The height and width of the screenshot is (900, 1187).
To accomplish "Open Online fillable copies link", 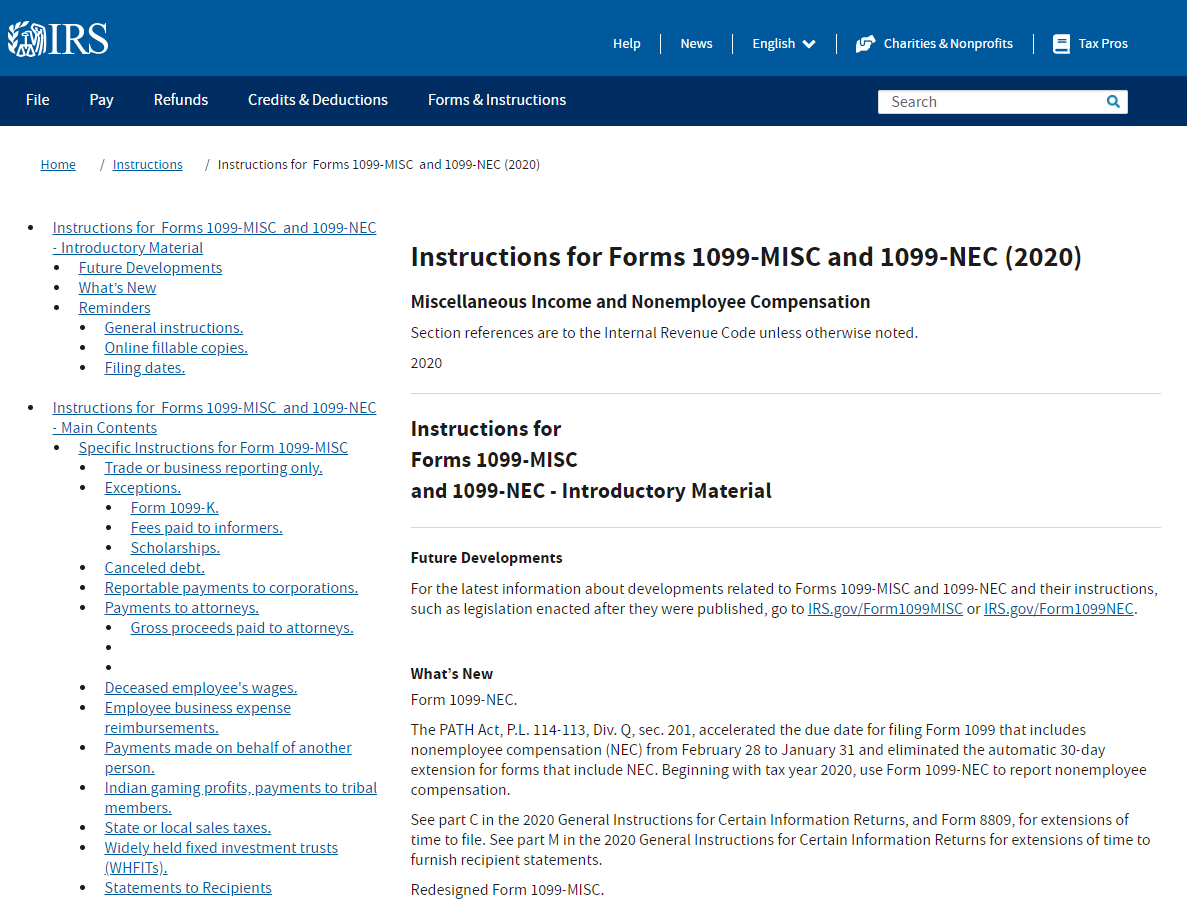I will [176, 347].
